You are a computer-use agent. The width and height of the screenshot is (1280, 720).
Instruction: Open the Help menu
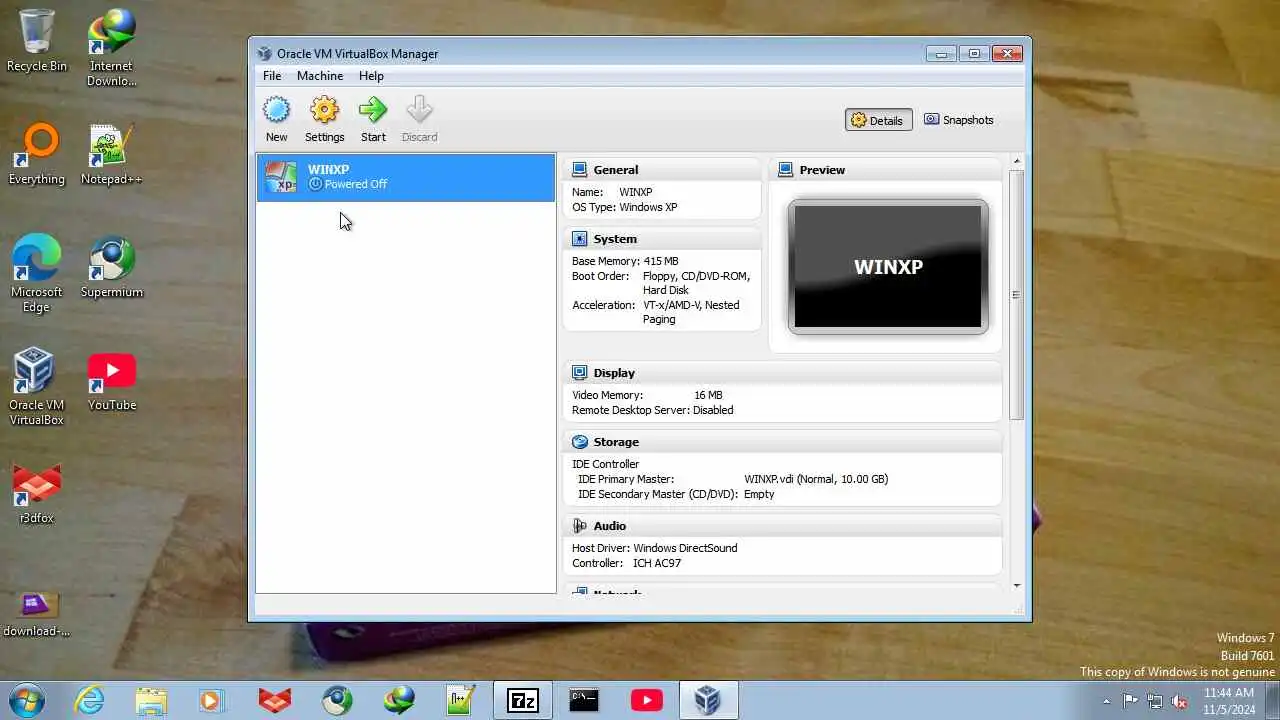point(371,76)
